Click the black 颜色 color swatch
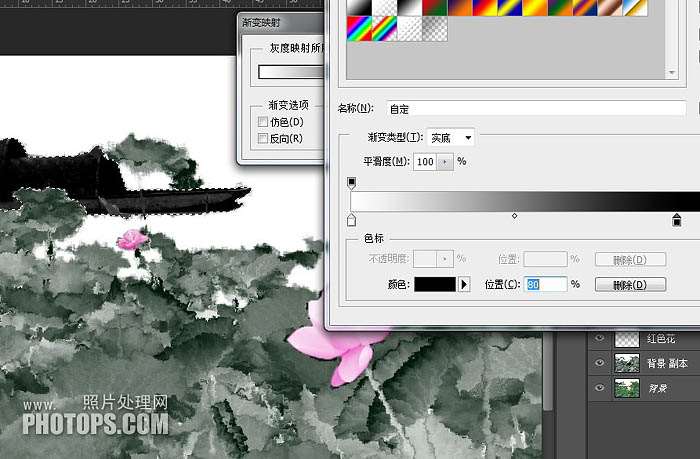 point(434,285)
